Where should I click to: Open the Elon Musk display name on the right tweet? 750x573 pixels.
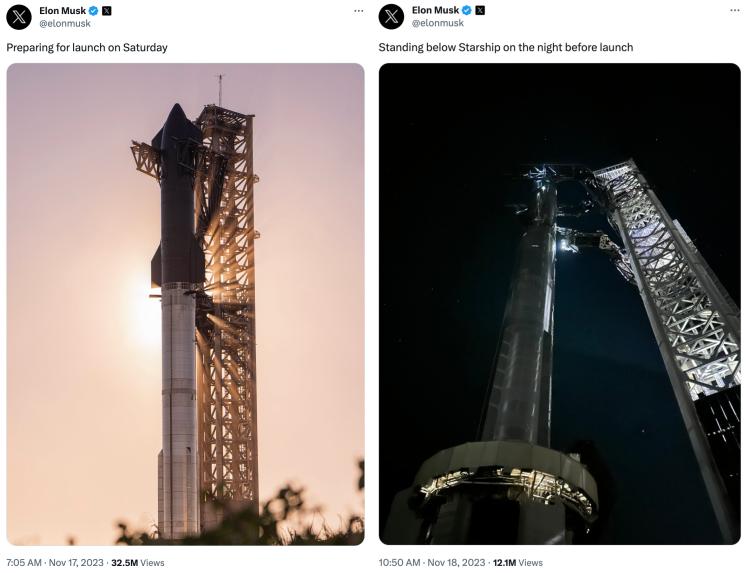coord(434,11)
